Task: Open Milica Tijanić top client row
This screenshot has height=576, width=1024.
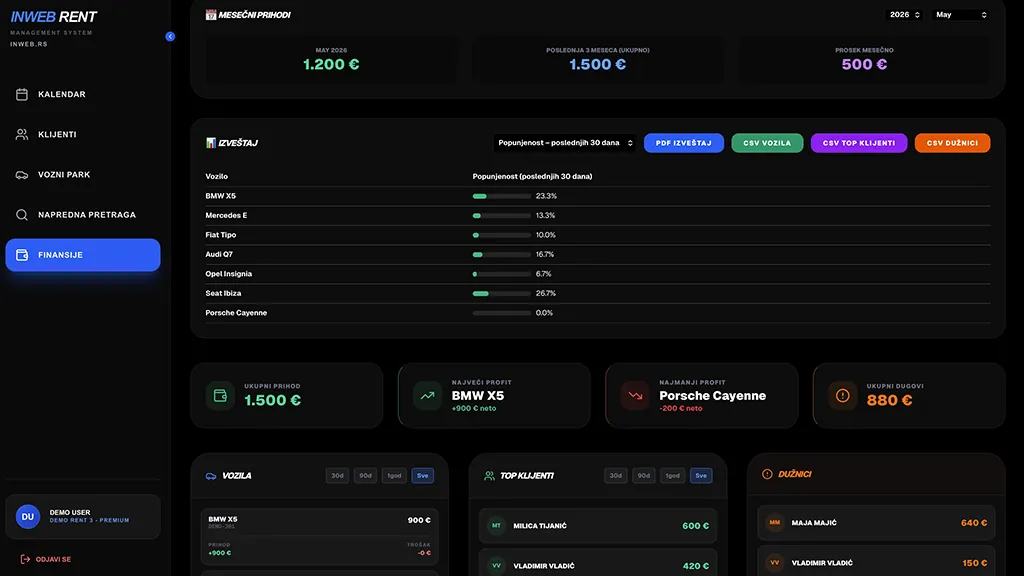Action: click(598, 526)
